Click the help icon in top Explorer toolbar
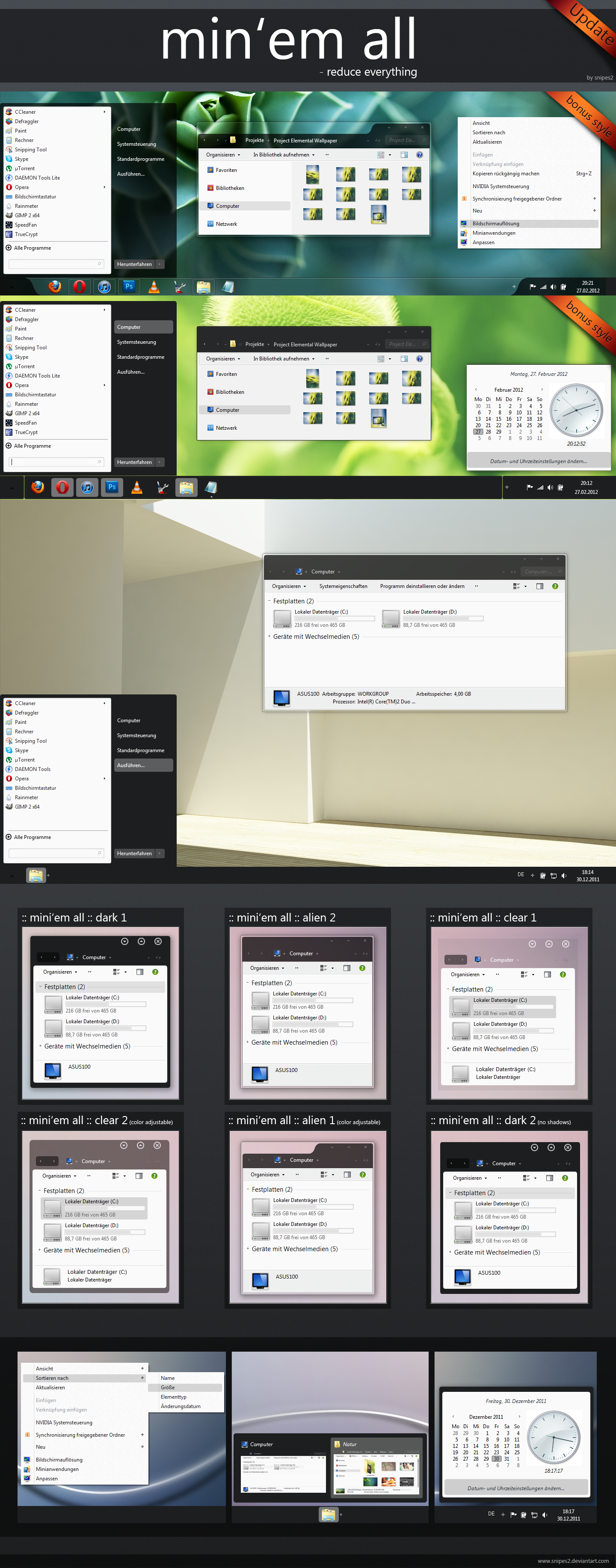The height and width of the screenshot is (1568, 616). (419, 155)
